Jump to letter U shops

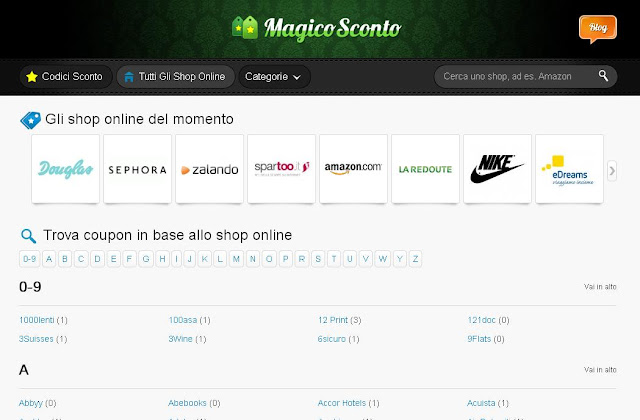[350, 259]
